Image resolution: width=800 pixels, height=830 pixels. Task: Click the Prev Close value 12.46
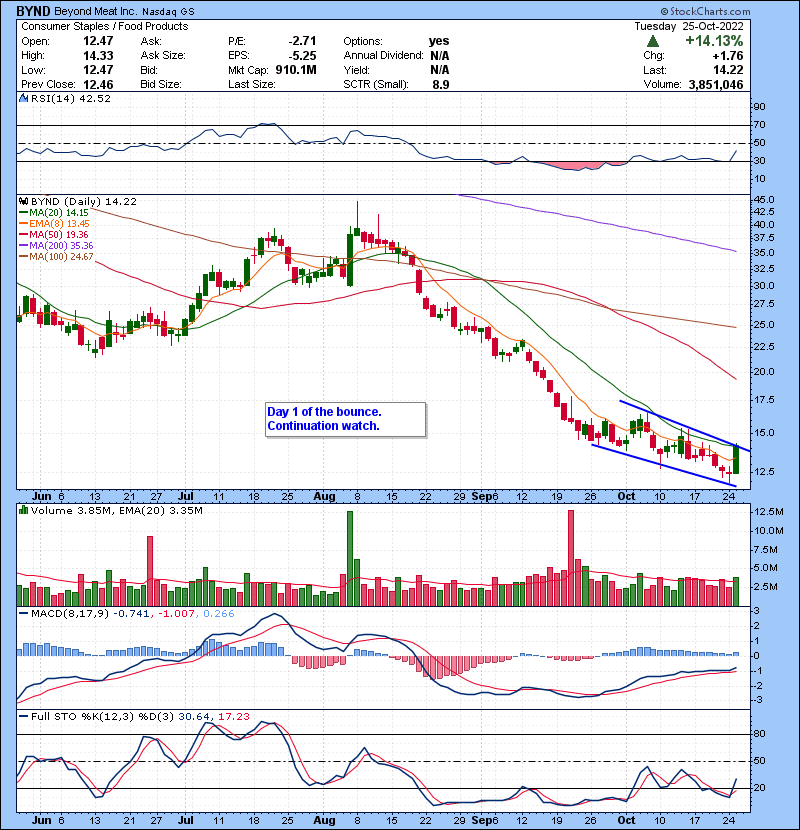pyautogui.click(x=98, y=84)
